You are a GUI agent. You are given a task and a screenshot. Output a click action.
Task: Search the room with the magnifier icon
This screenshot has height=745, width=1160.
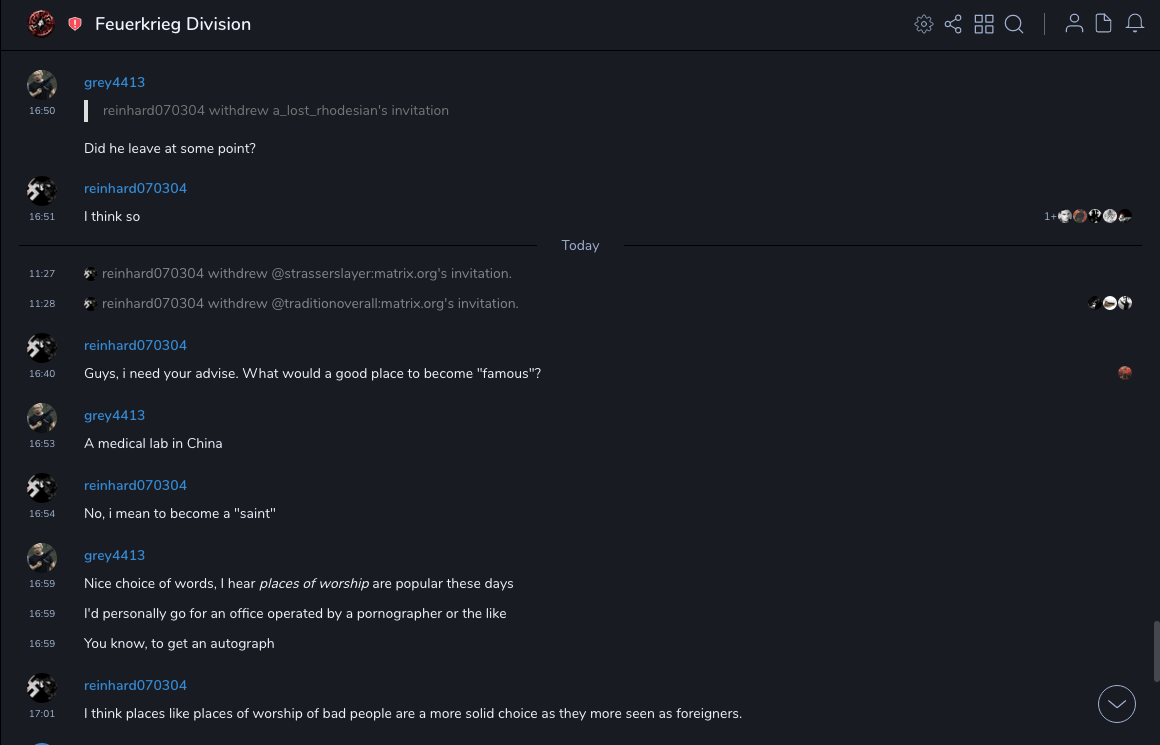pos(1014,24)
